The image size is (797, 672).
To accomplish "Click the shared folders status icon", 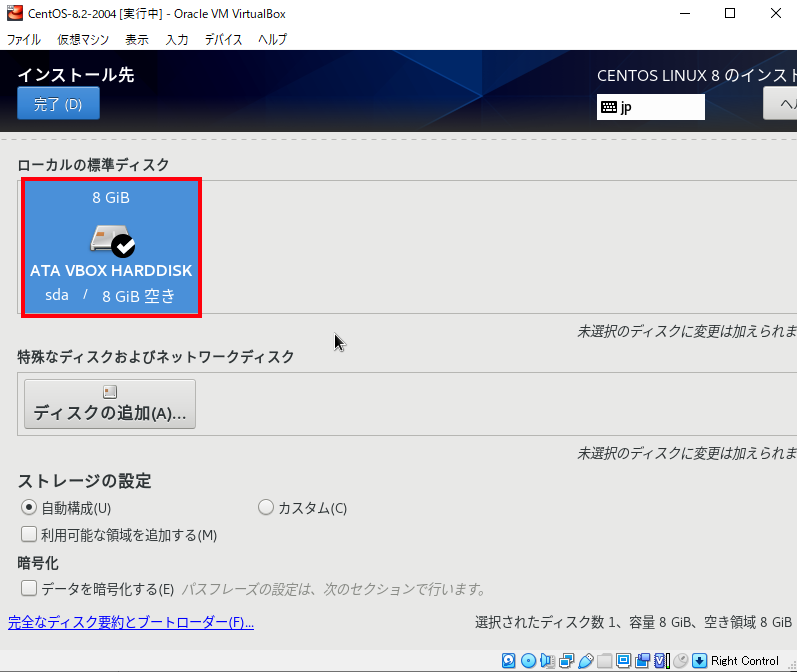I will point(604,660).
